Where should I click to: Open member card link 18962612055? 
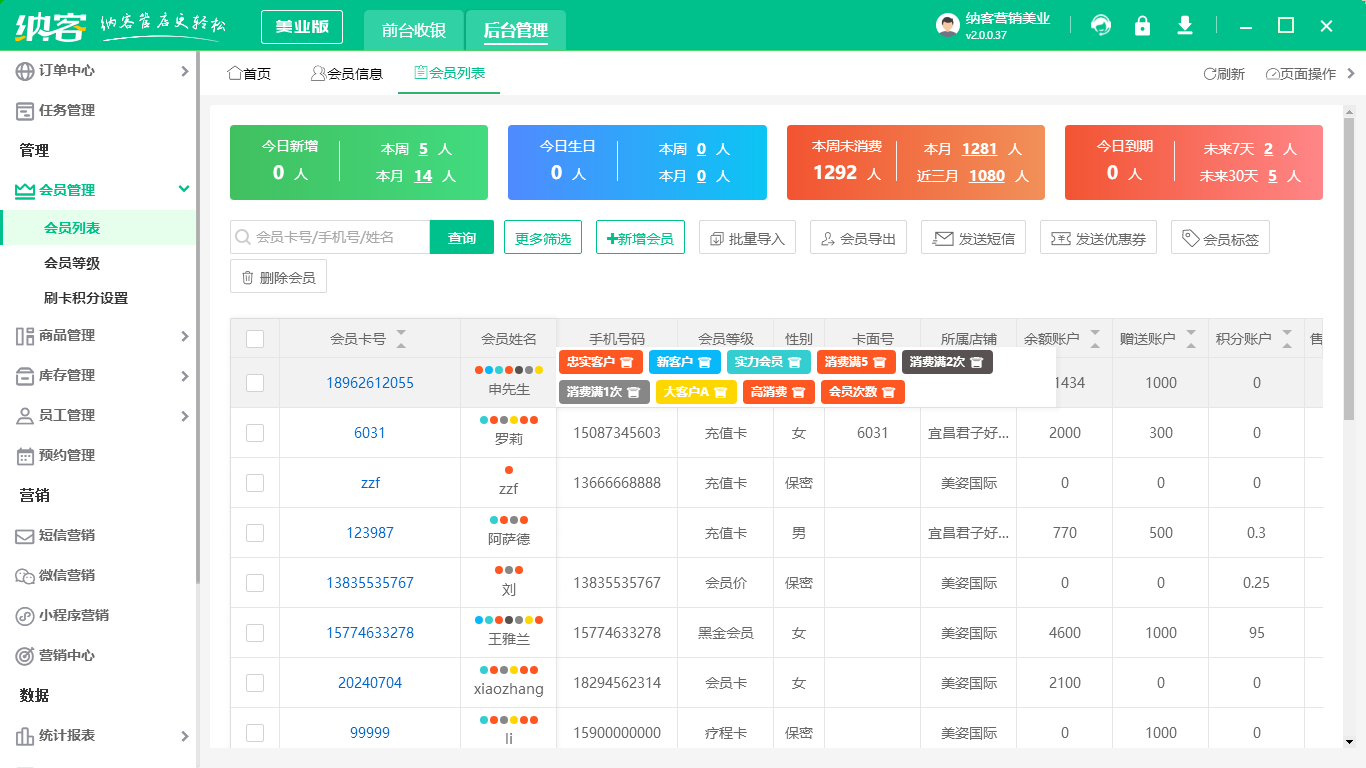tap(370, 383)
